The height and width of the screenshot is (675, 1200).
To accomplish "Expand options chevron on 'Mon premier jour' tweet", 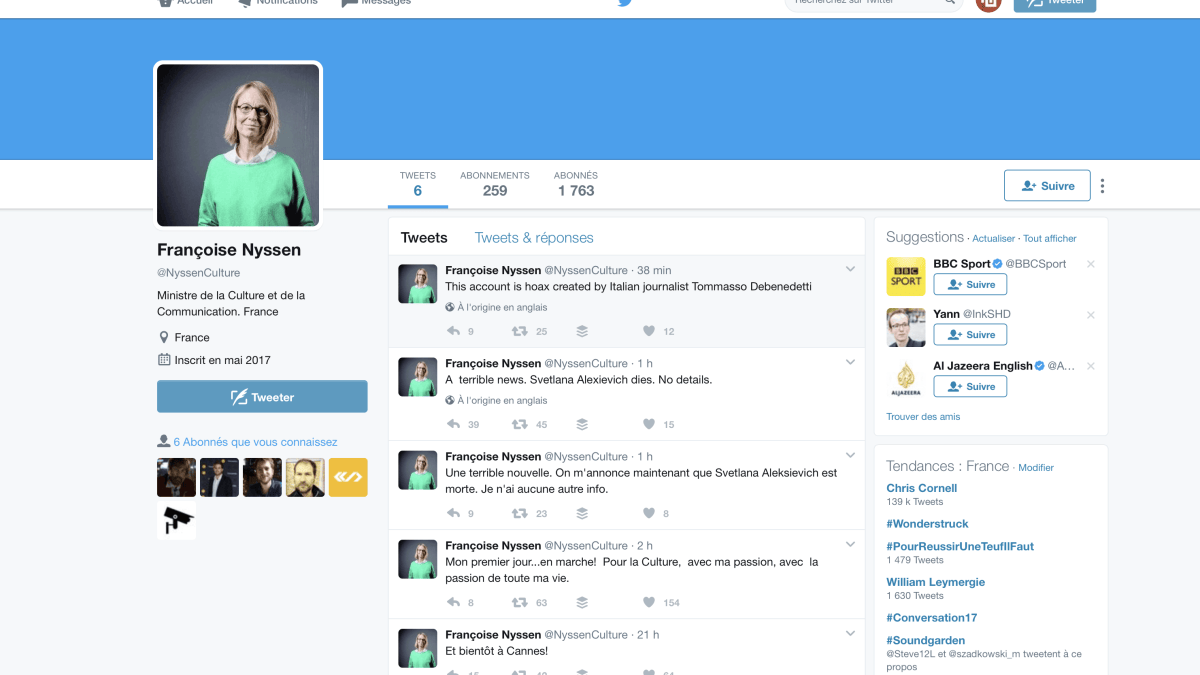I will 850,544.
